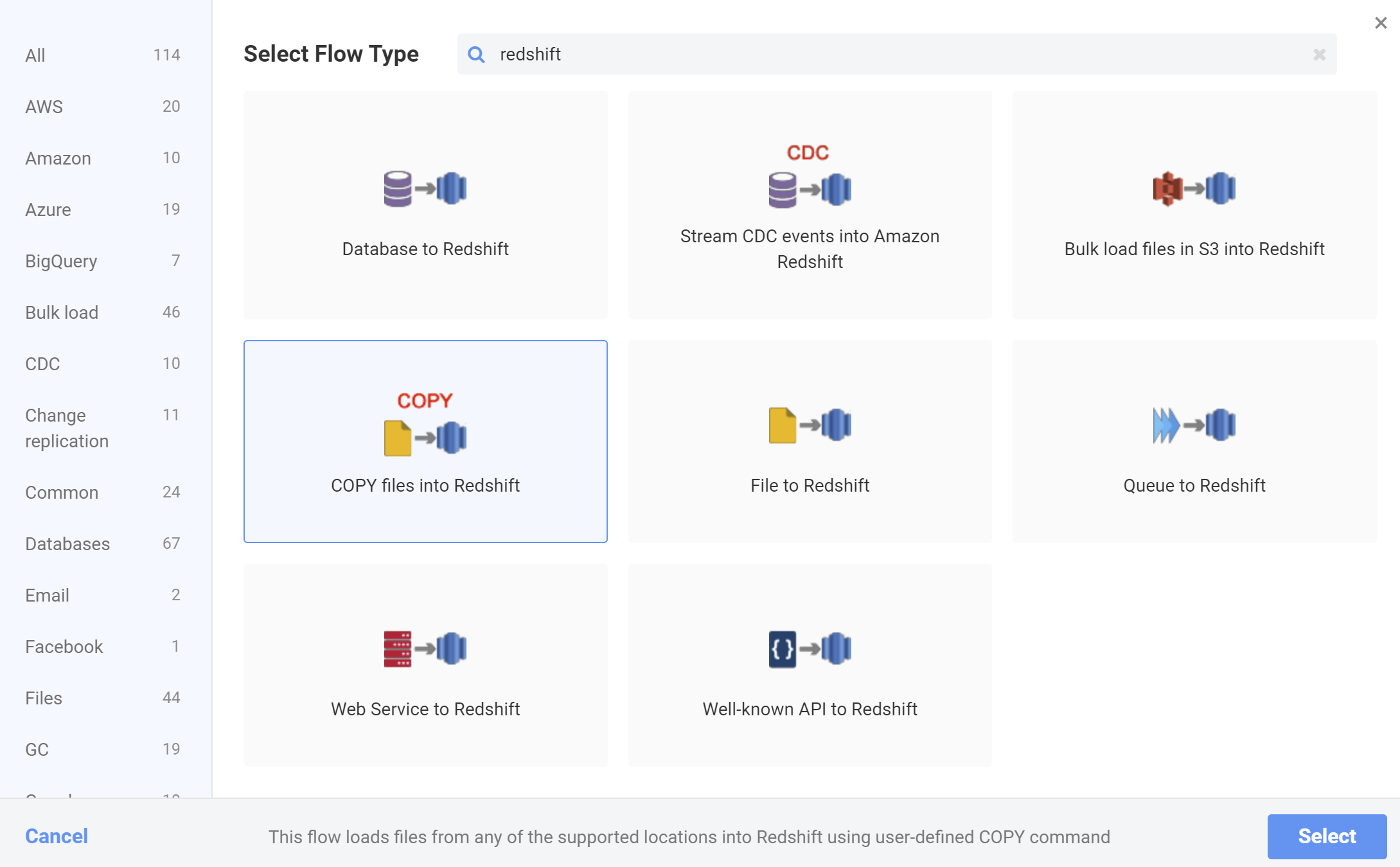Click the search magnifier icon
The image size is (1400, 867).
[476, 55]
